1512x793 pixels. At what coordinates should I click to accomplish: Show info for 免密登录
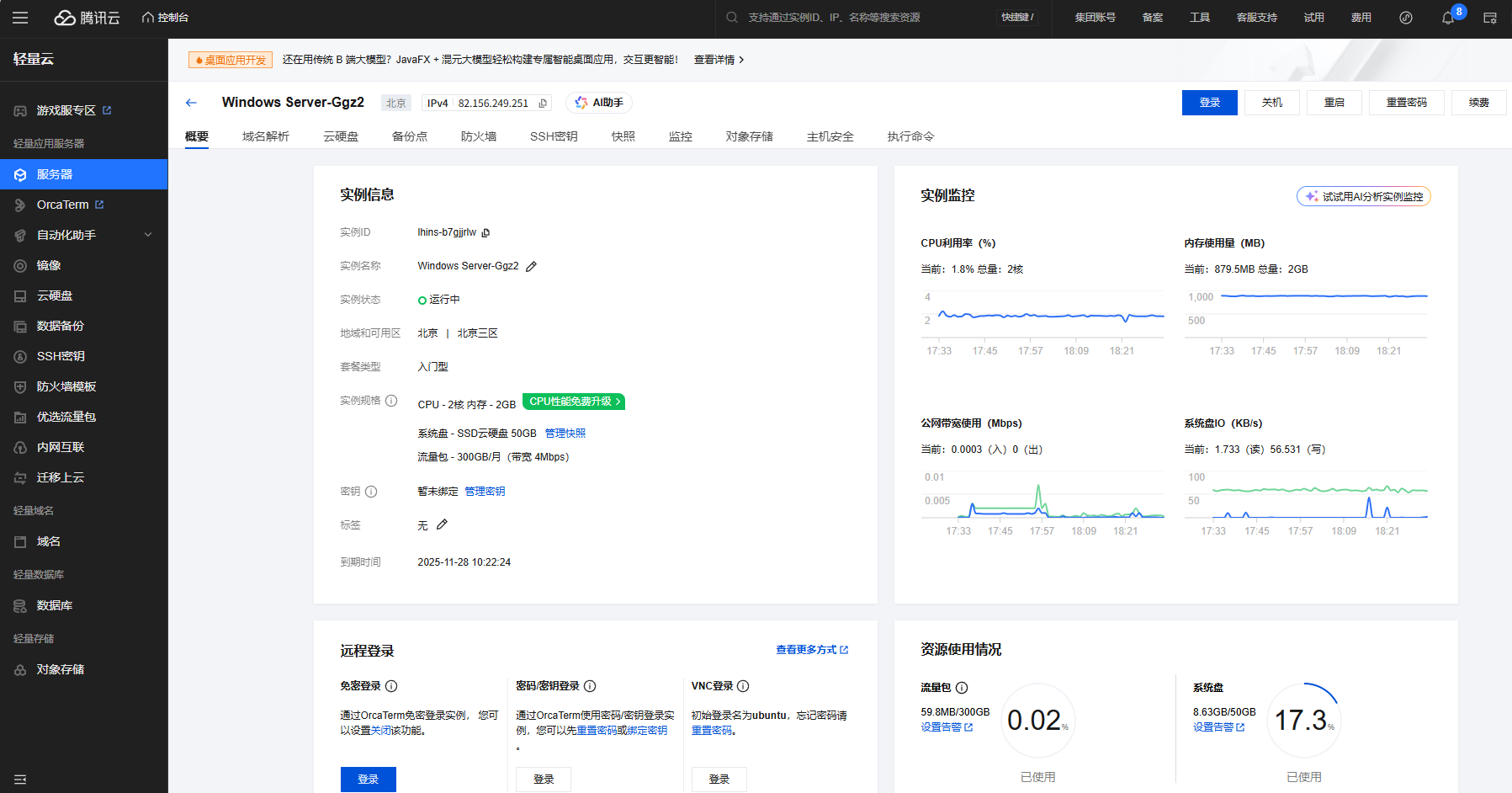[x=391, y=686]
